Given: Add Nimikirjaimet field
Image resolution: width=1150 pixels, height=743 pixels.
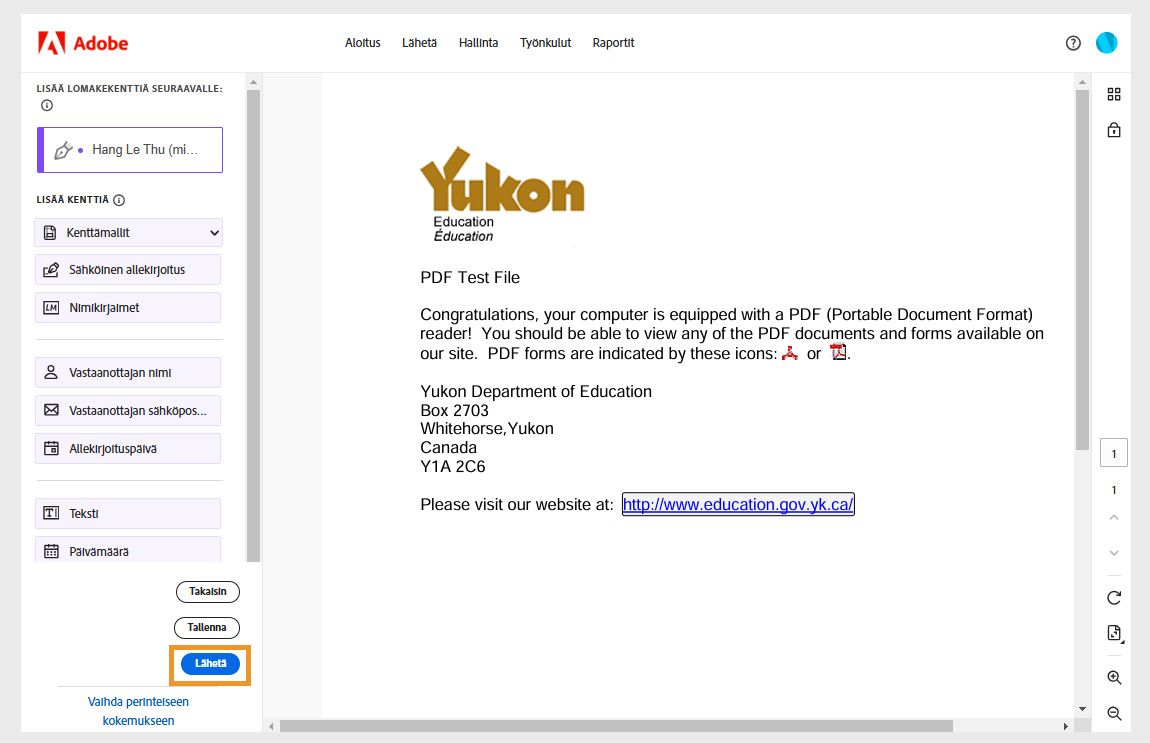Looking at the screenshot, I should pyautogui.click(x=128, y=308).
